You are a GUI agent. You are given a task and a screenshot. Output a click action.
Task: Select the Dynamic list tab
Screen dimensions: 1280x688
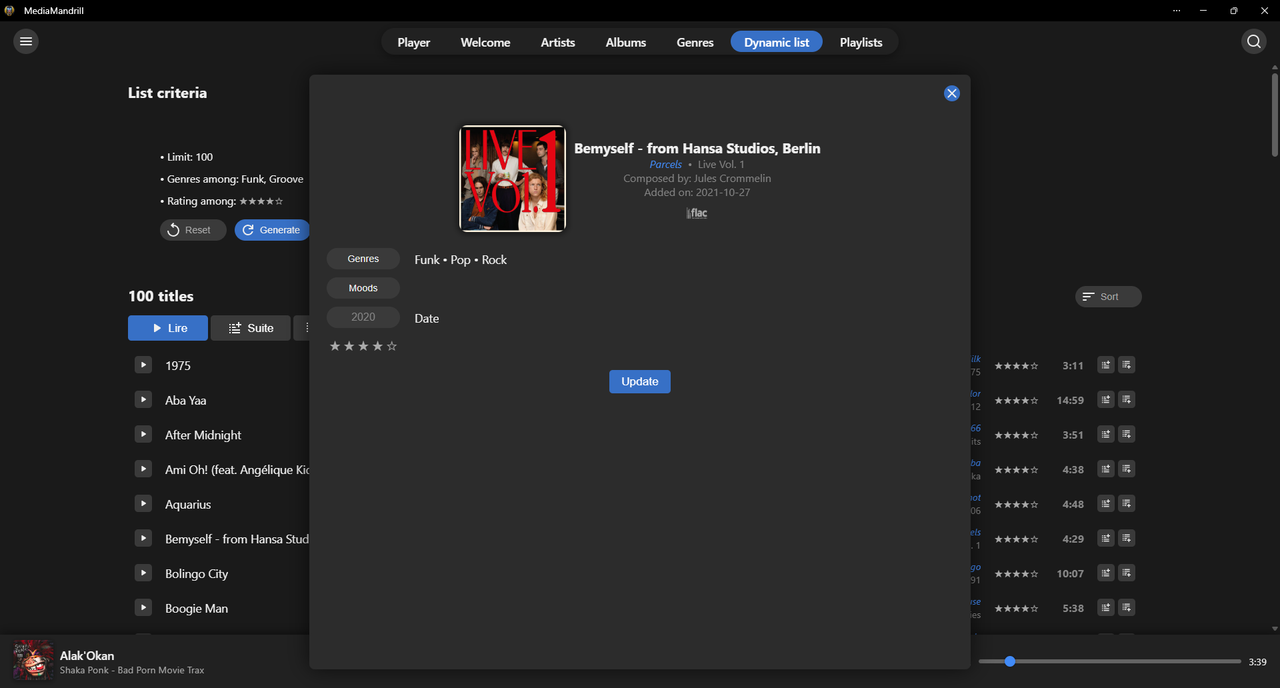pos(777,42)
